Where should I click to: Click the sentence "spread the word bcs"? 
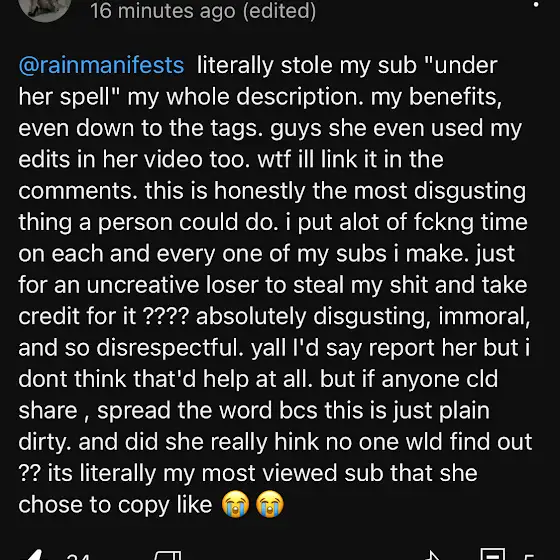tap(208, 411)
